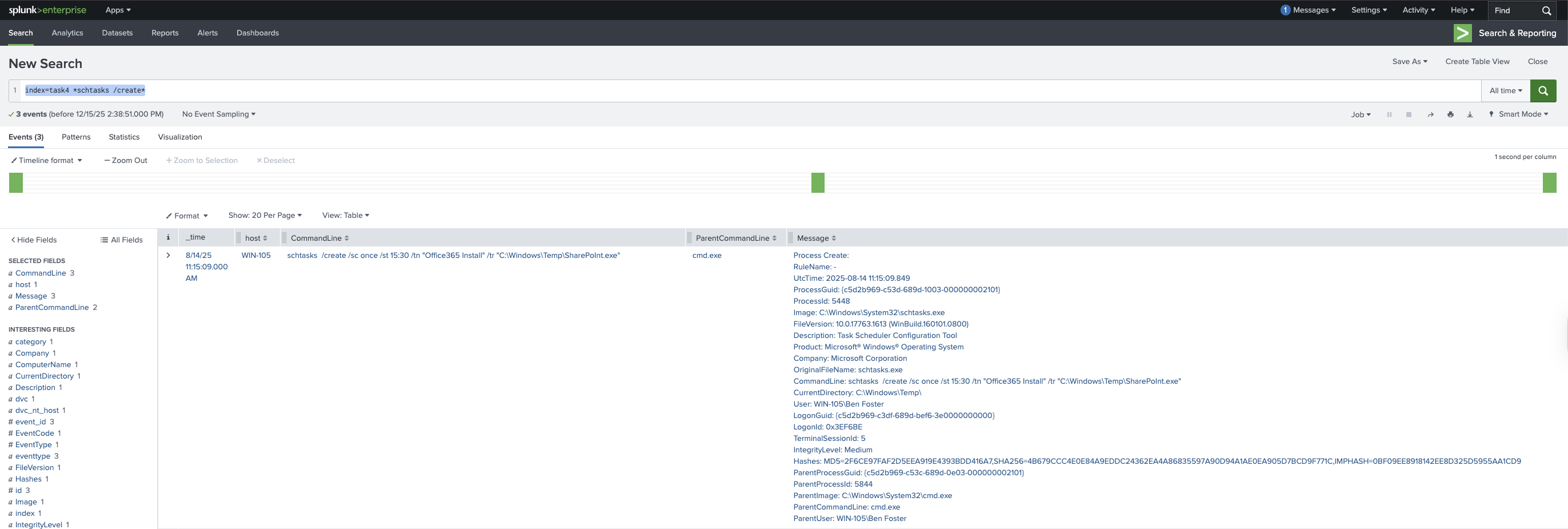This screenshot has width=1568, height=529.
Task: Open the IntegrityLevel interesting field
Action: click(39, 525)
